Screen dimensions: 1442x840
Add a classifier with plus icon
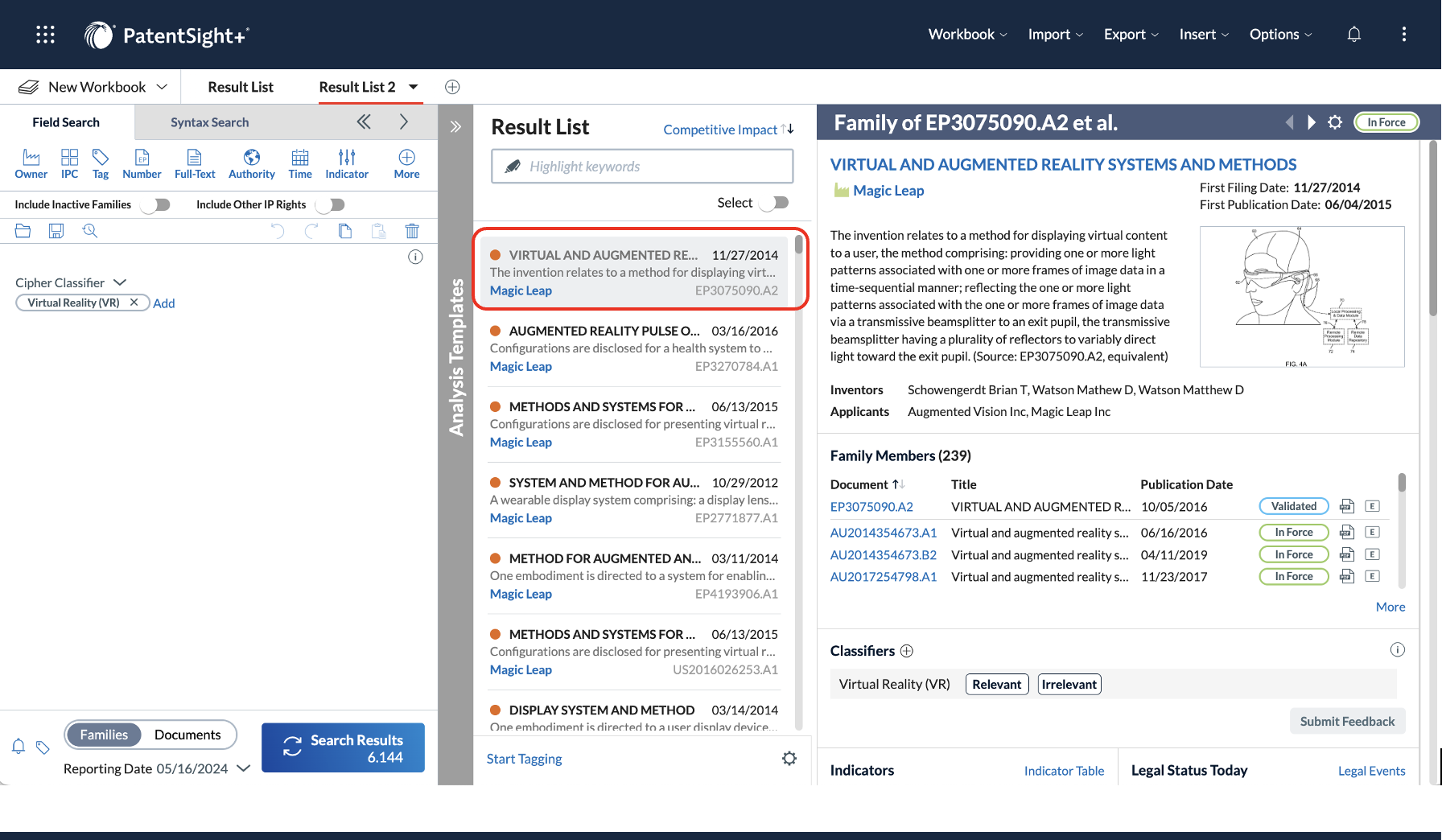(907, 650)
